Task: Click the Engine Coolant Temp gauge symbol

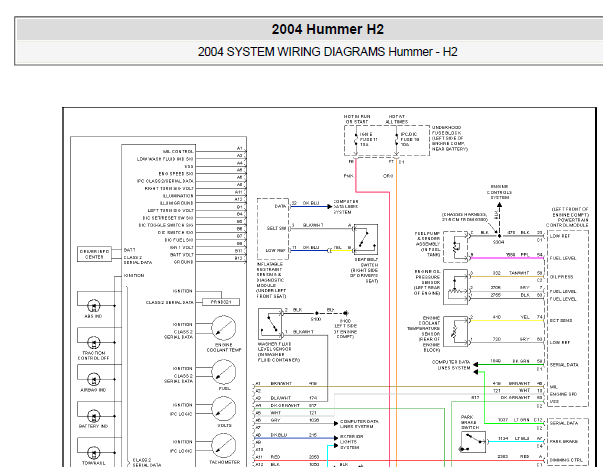Action: click(223, 328)
